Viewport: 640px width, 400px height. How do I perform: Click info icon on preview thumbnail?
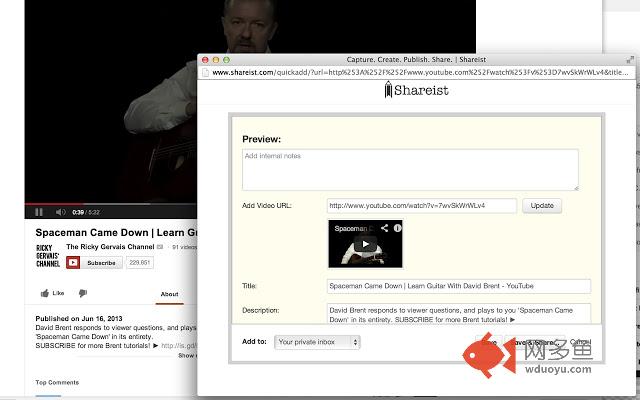tap(397, 228)
